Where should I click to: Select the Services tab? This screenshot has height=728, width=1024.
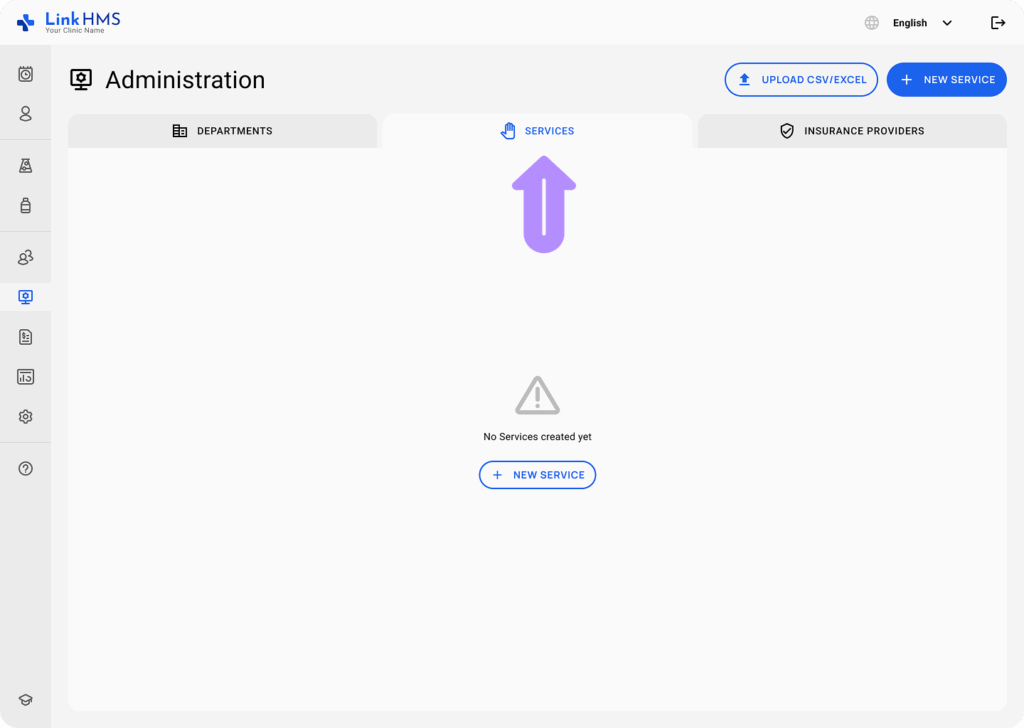537,131
